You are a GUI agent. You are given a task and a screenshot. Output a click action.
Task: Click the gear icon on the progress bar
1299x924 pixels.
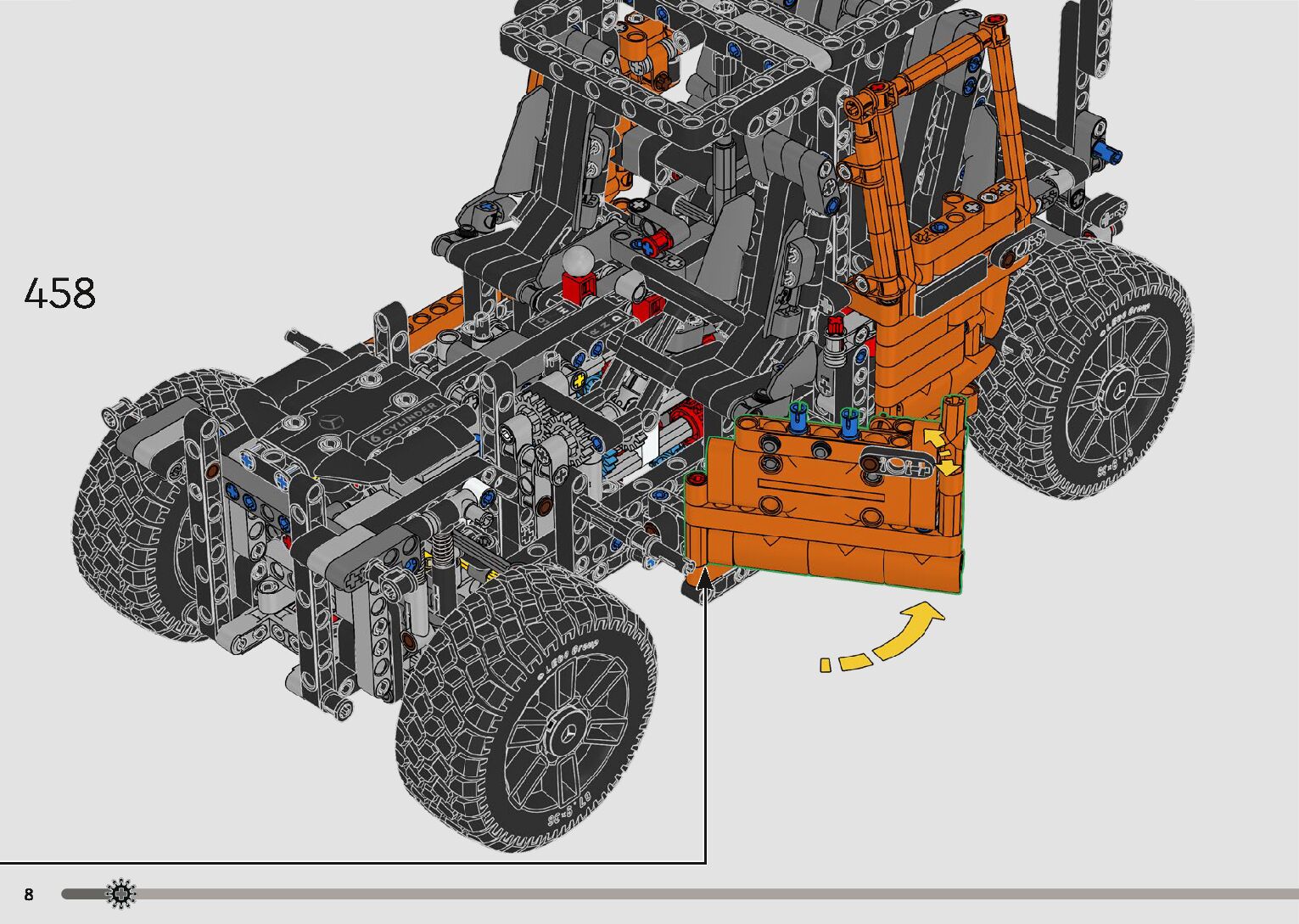[120, 893]
